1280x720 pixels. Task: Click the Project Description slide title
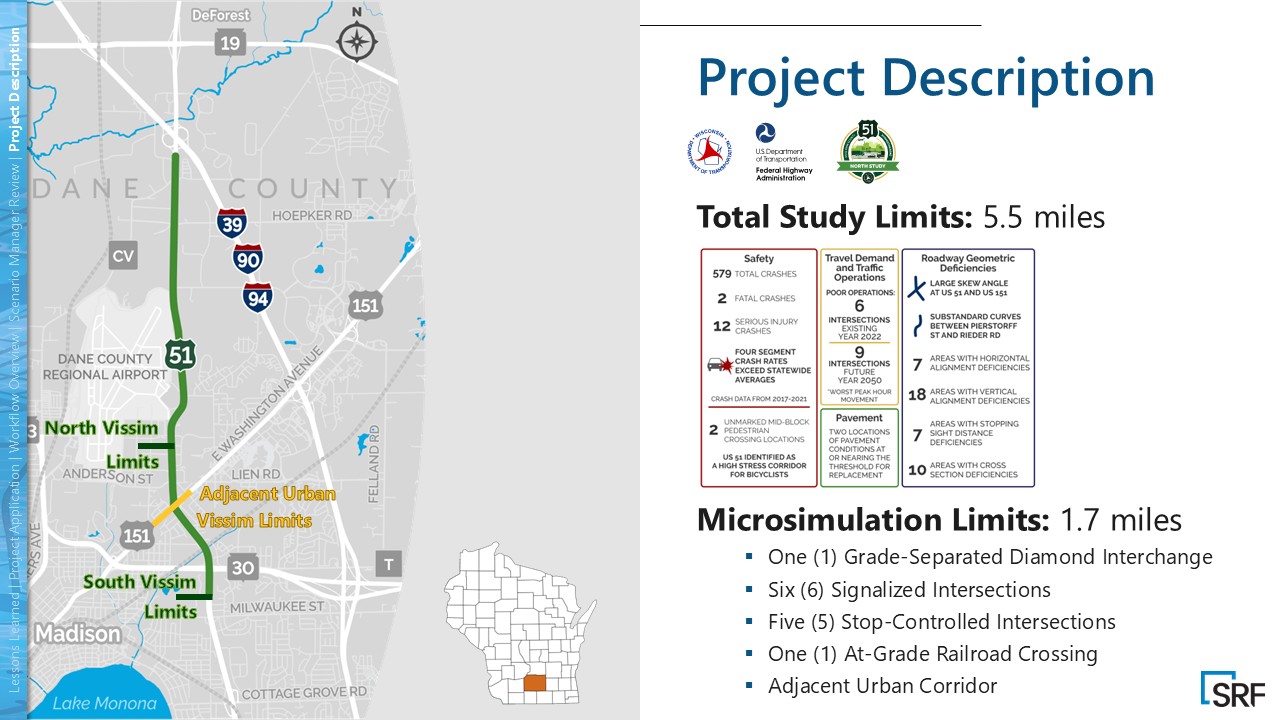tap(925, 77)
